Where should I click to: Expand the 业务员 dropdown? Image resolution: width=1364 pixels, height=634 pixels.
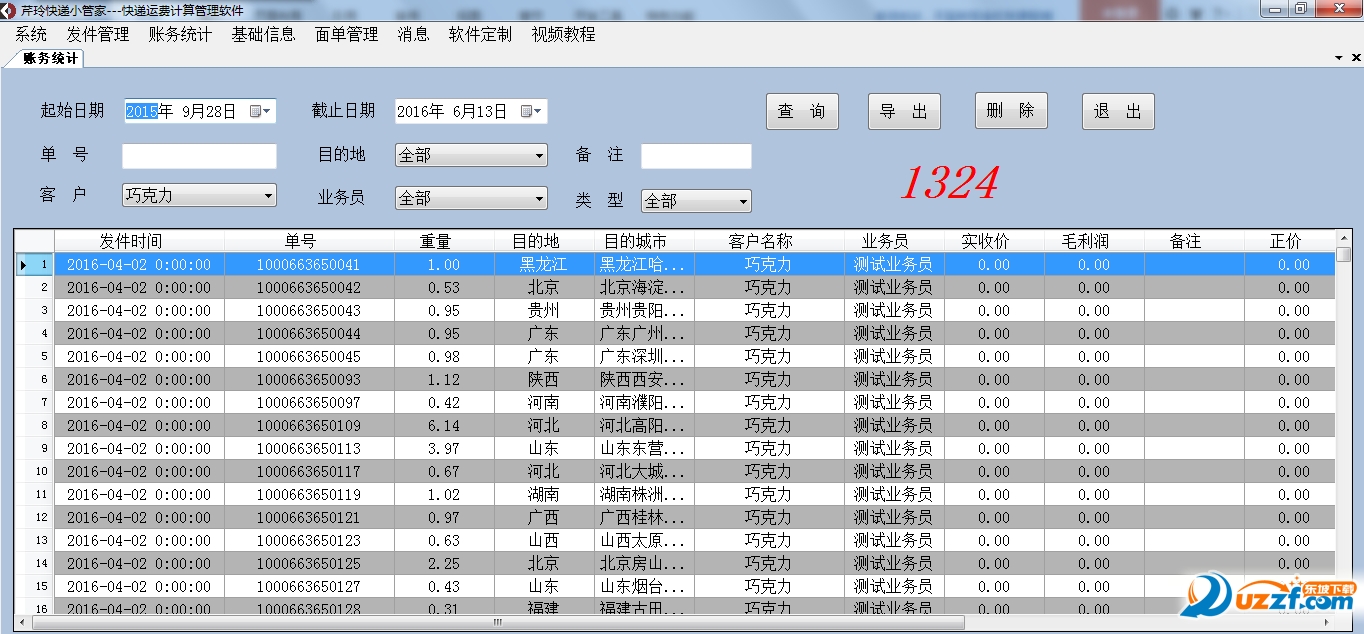[x=540, y=198]
